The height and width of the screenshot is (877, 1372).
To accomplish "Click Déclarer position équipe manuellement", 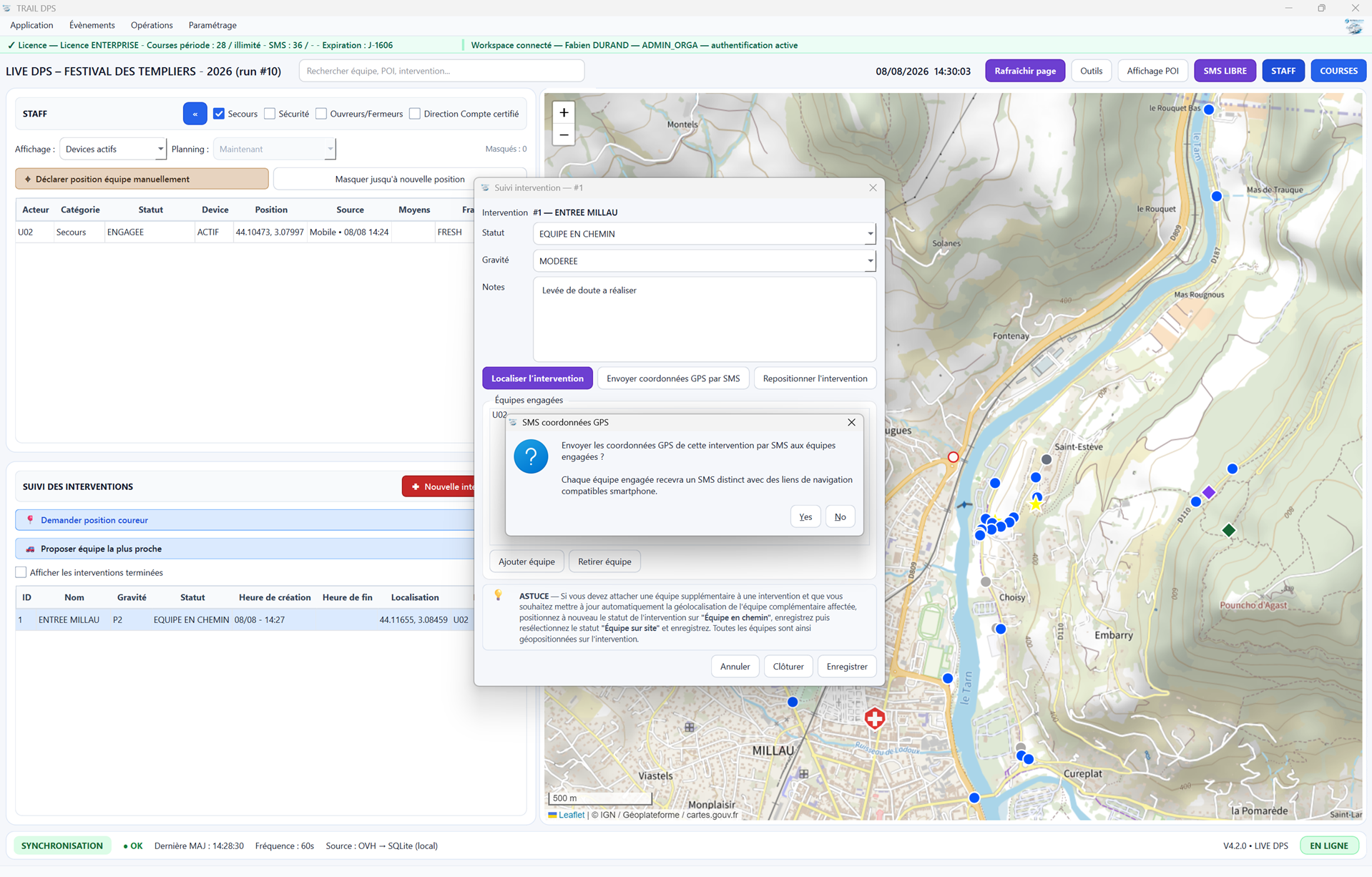I will [x=142, y=179].
